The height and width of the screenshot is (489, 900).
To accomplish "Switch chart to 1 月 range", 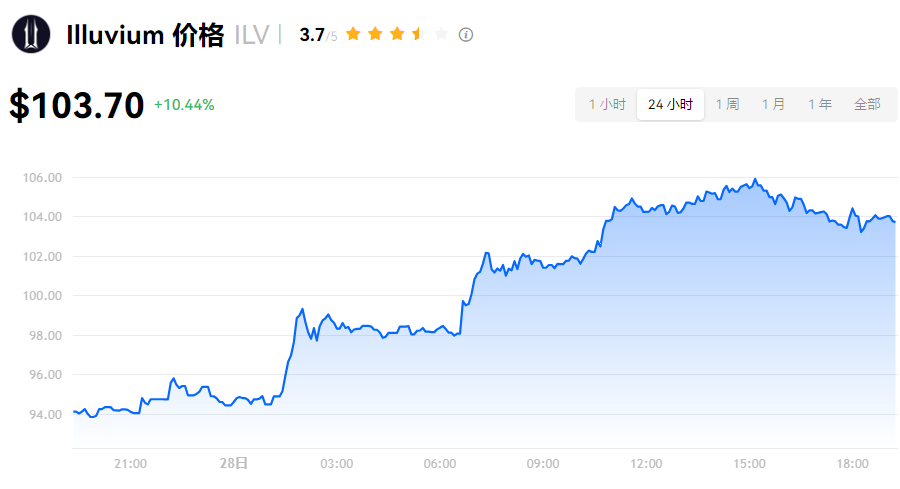I will click(x=773, y=104).
